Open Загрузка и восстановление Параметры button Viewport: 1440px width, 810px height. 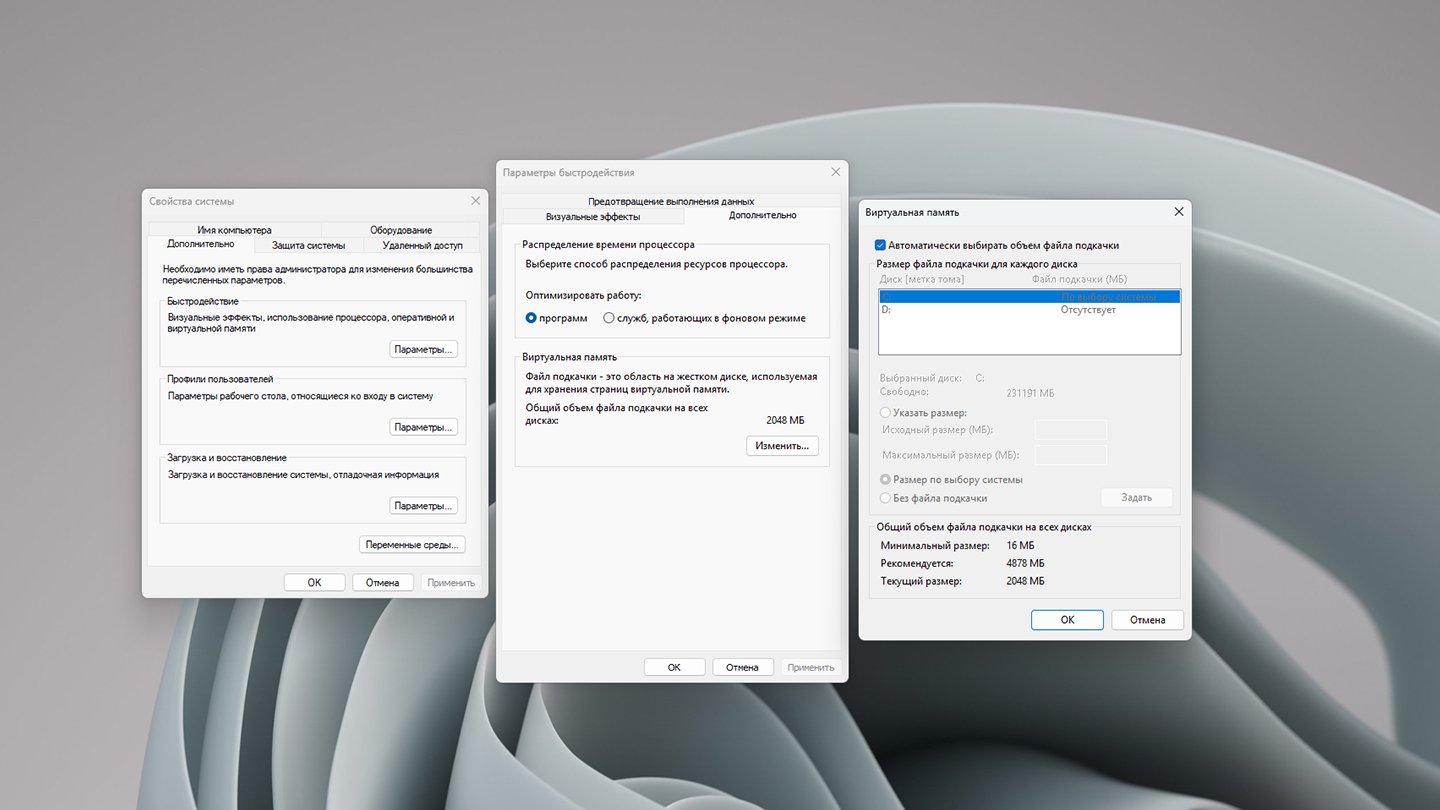point(423,506)
